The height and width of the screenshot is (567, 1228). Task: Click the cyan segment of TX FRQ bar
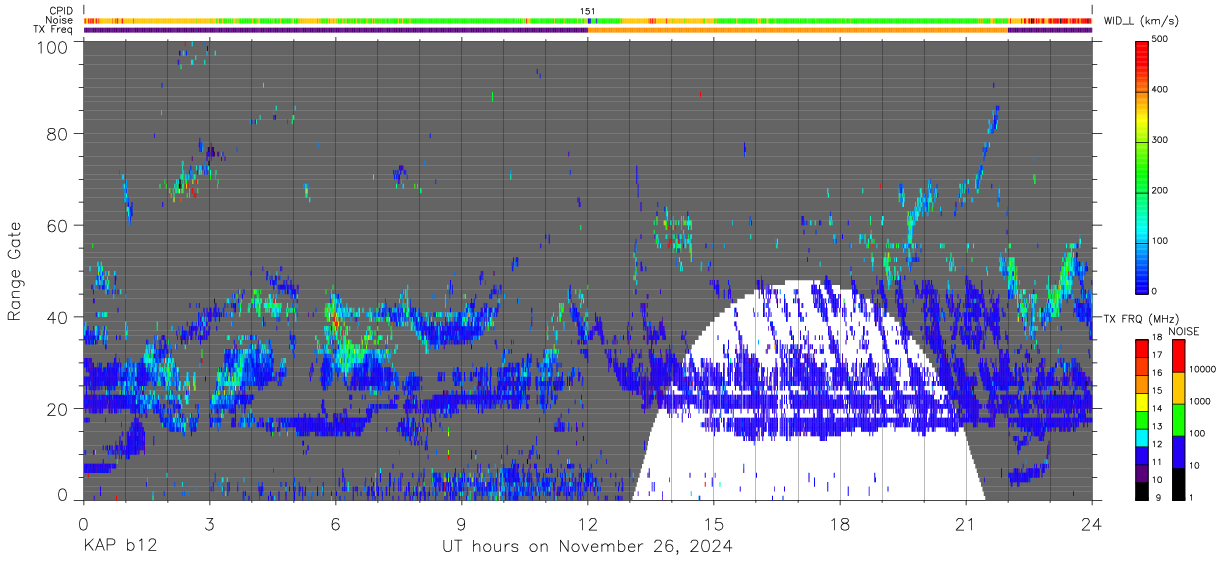1141,436
